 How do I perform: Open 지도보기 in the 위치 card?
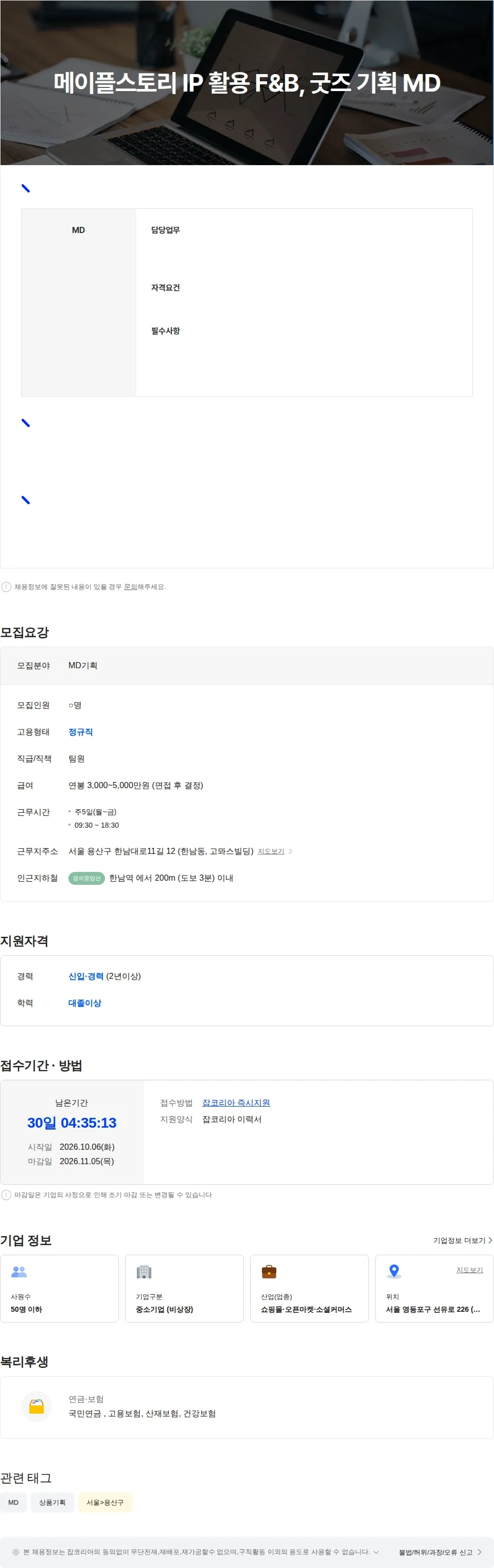pos(470,1270)
